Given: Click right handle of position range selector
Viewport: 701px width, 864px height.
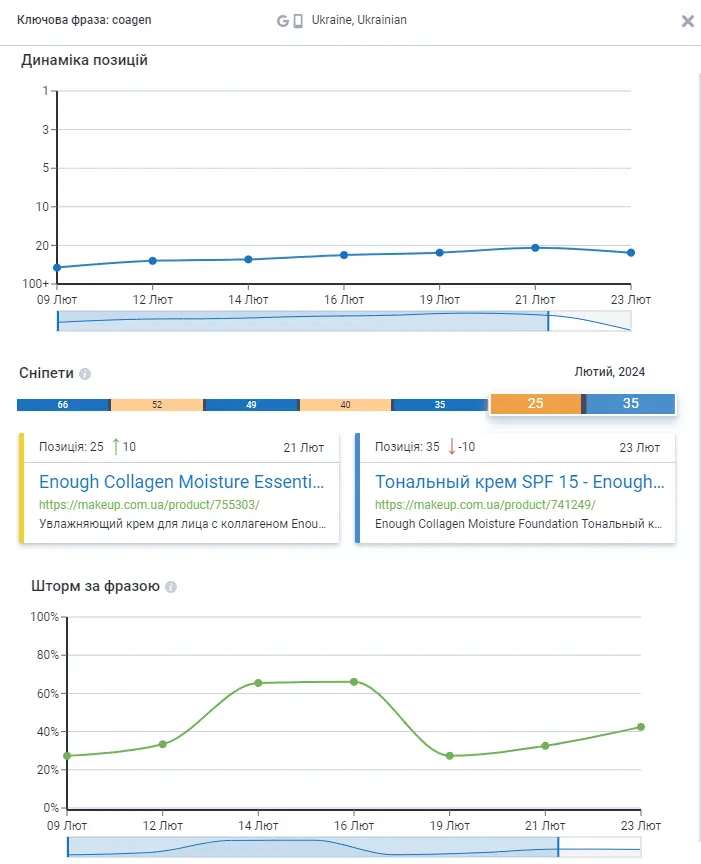Looking at the screenshot, I should pyautogui.click(x=548, y=321).
